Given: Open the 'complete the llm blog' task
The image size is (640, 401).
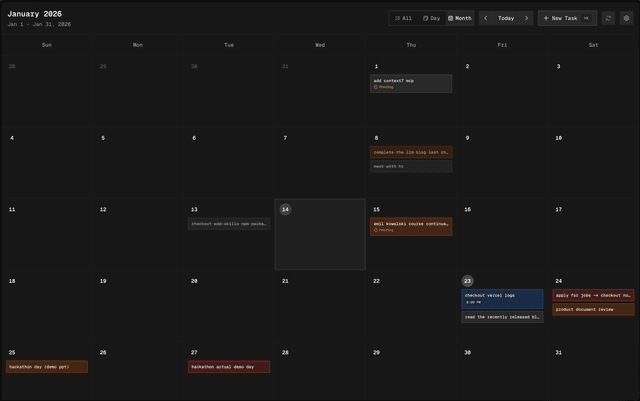Looking at the screenshot, I should pyautogui.click(x=411, y=152).
